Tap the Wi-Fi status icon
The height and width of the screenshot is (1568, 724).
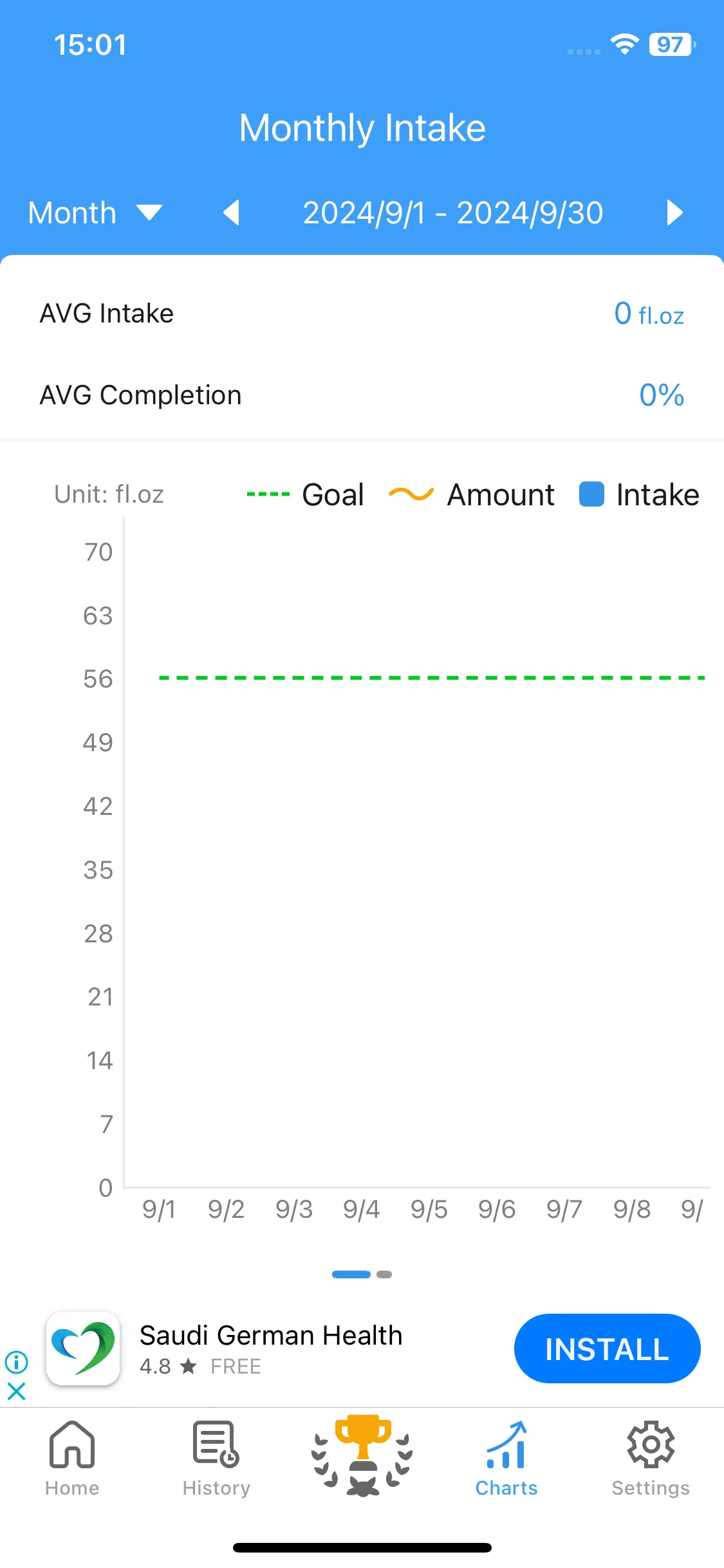[624, 44]
